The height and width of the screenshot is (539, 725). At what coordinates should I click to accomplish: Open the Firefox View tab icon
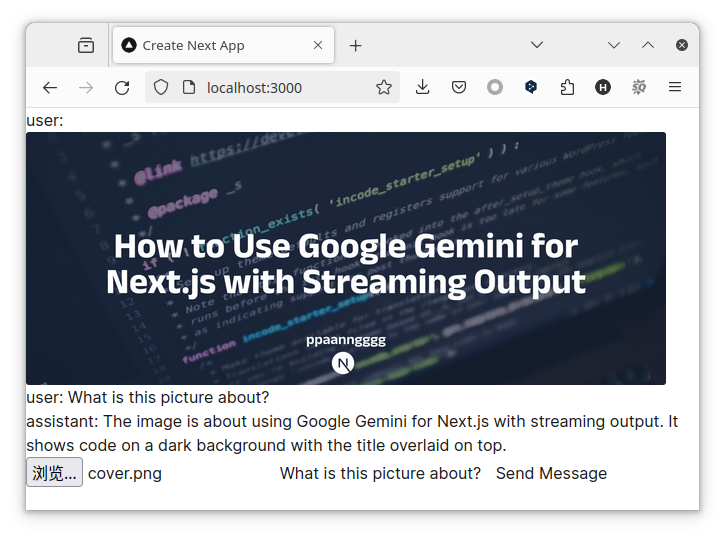point(86,45)
